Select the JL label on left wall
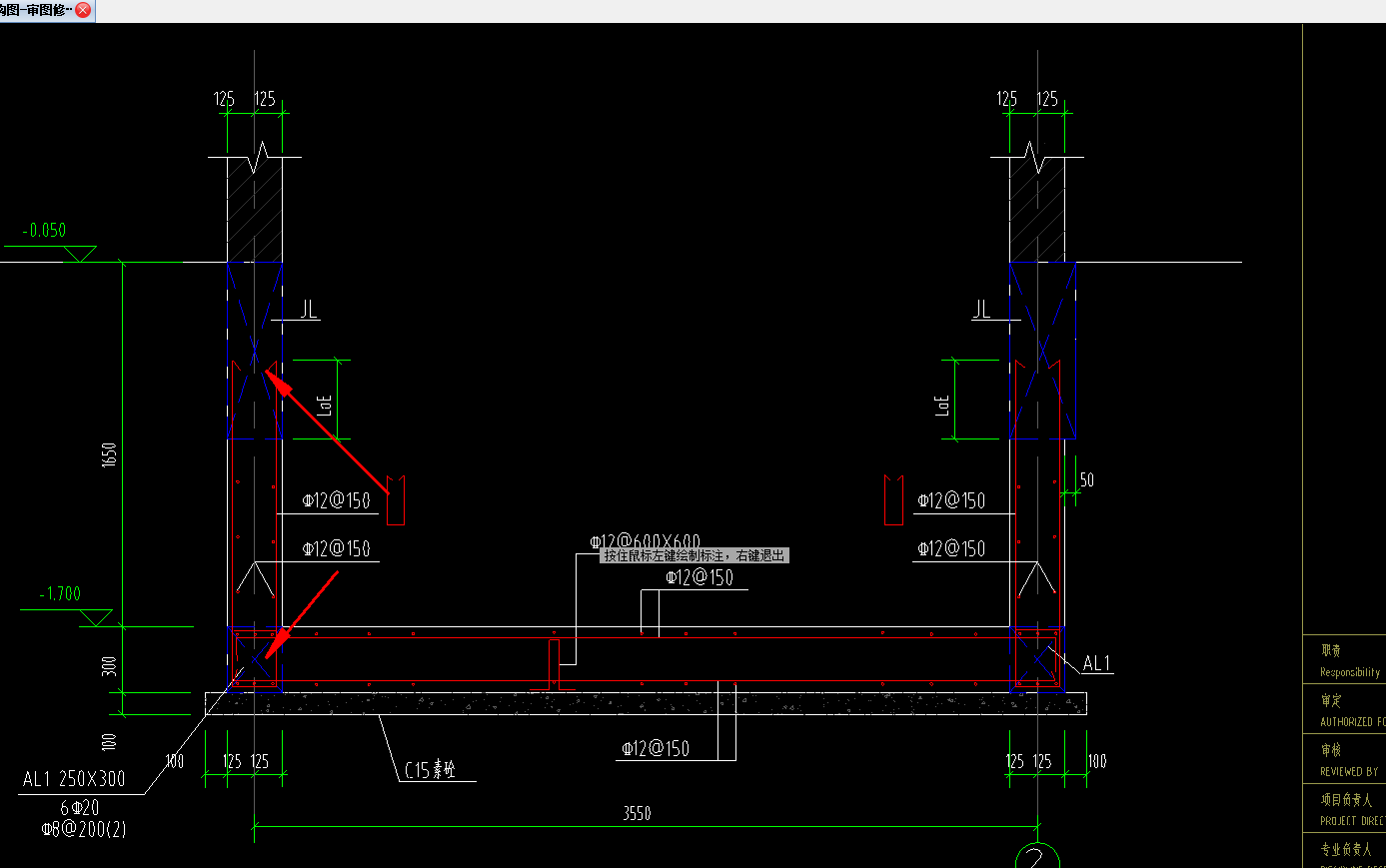The width and height of the screenshot is (1386, 868). (309, 310)
